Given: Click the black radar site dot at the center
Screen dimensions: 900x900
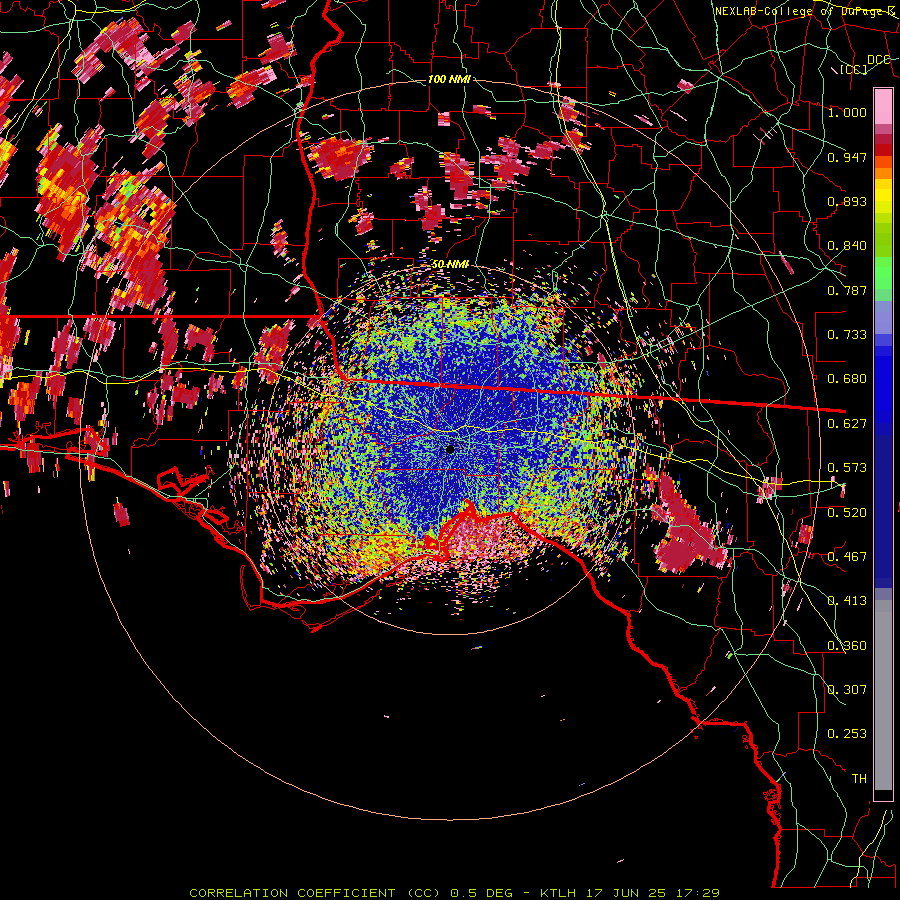Looking at the screenshot, I should pos(450,449).
